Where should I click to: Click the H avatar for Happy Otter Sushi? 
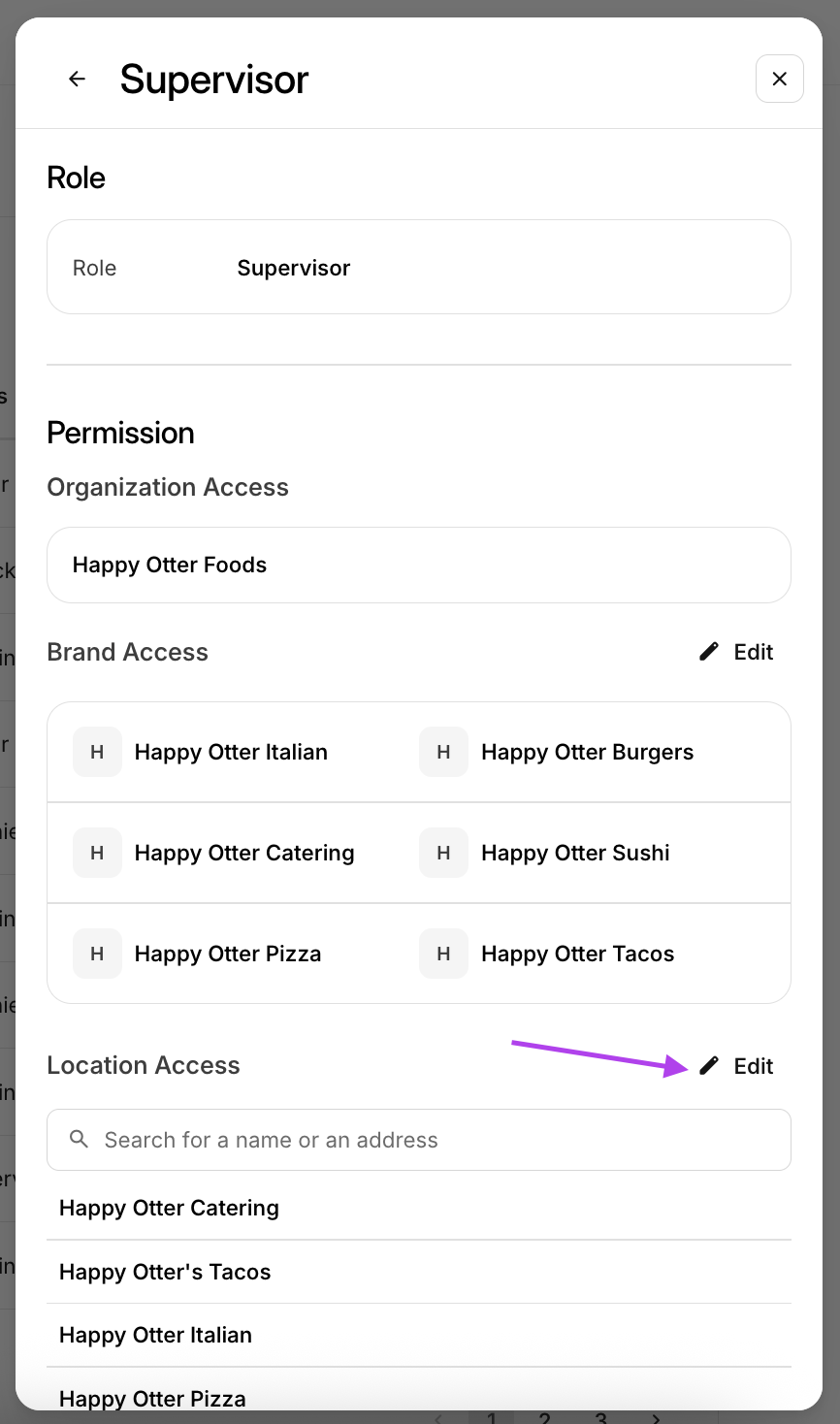coord(443,853)
